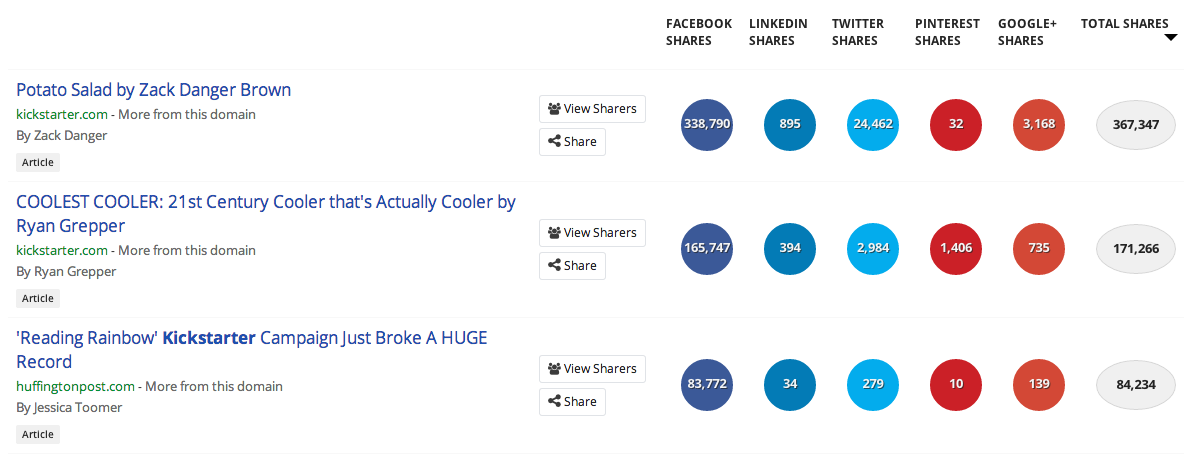Click huffingtonpost.com domain link
The image size is (1199, 454).
(x=75, y=386)
